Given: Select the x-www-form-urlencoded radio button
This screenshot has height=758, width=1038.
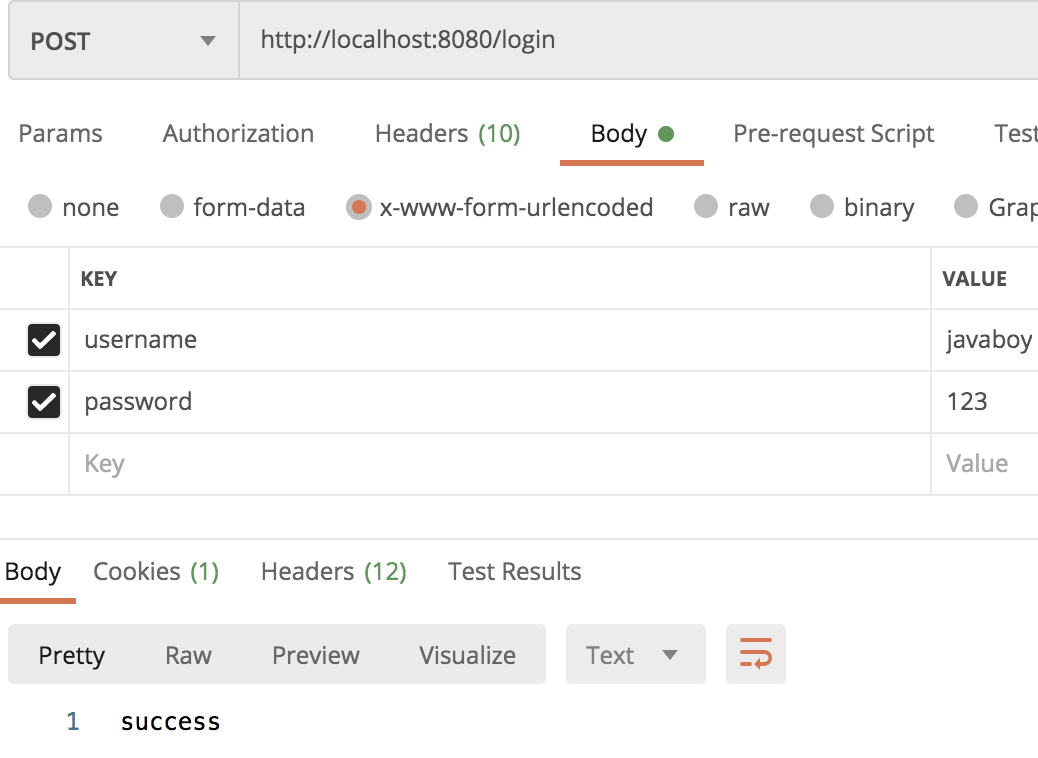Looking at the screenshot, I should [359, 207].
